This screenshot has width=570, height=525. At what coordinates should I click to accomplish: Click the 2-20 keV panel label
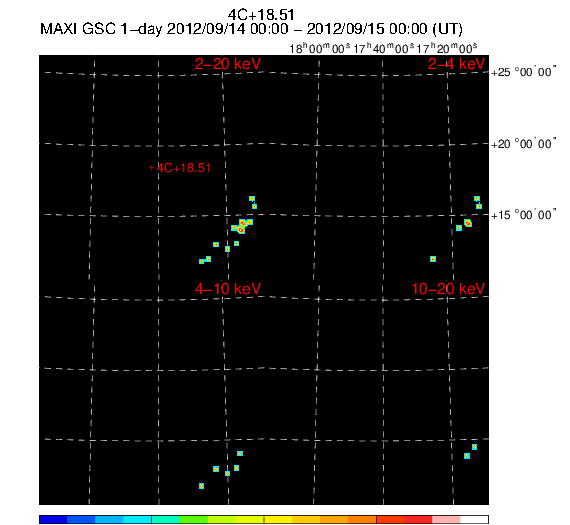pos(228,64)
